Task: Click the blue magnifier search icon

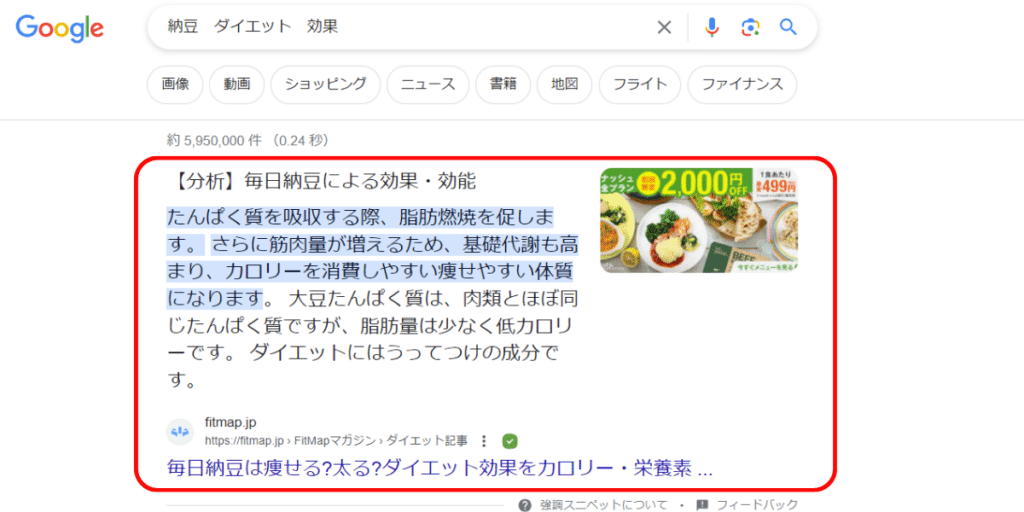Action: pyautogui.click(x=788, y=27)
